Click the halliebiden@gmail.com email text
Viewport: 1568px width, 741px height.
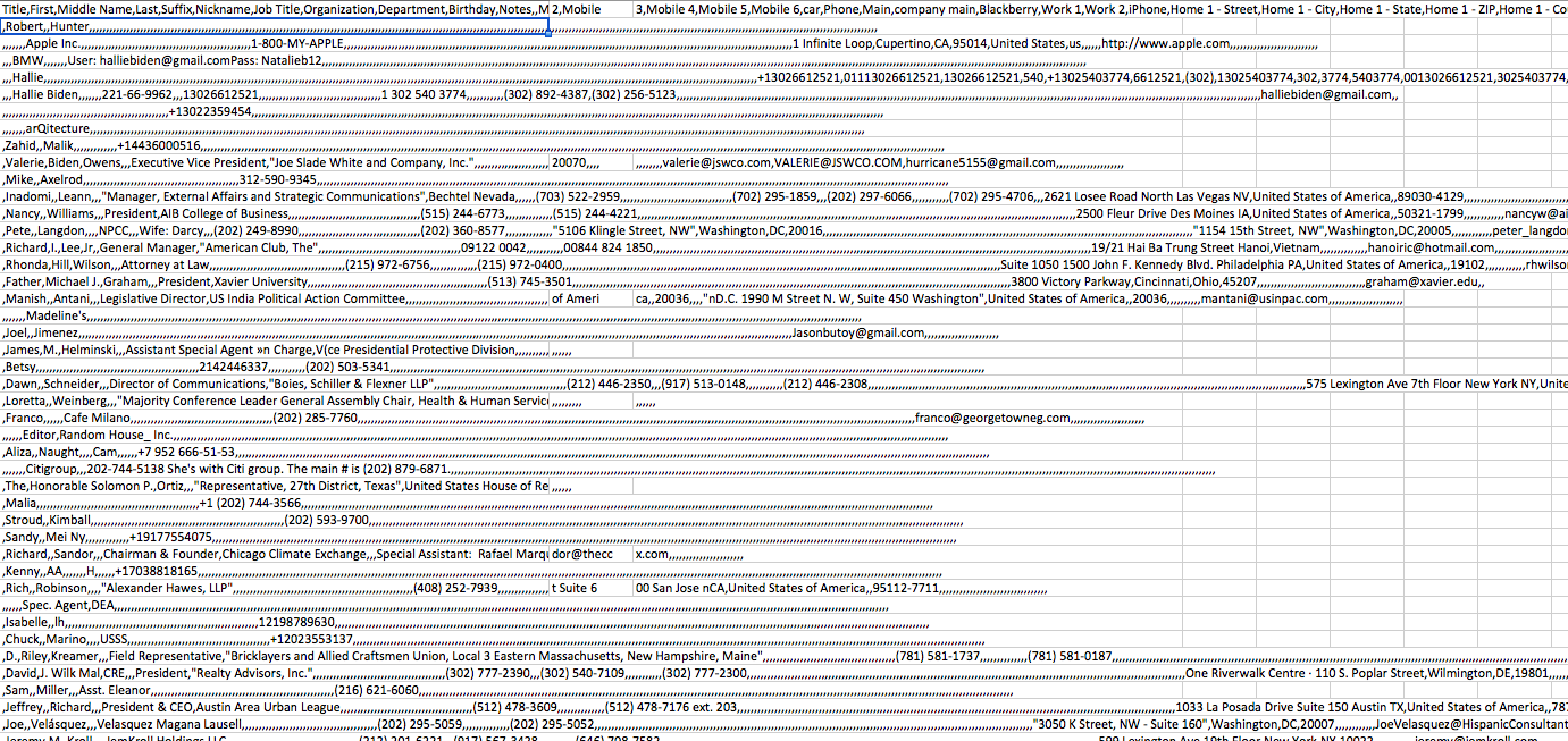click(1326, 94)
